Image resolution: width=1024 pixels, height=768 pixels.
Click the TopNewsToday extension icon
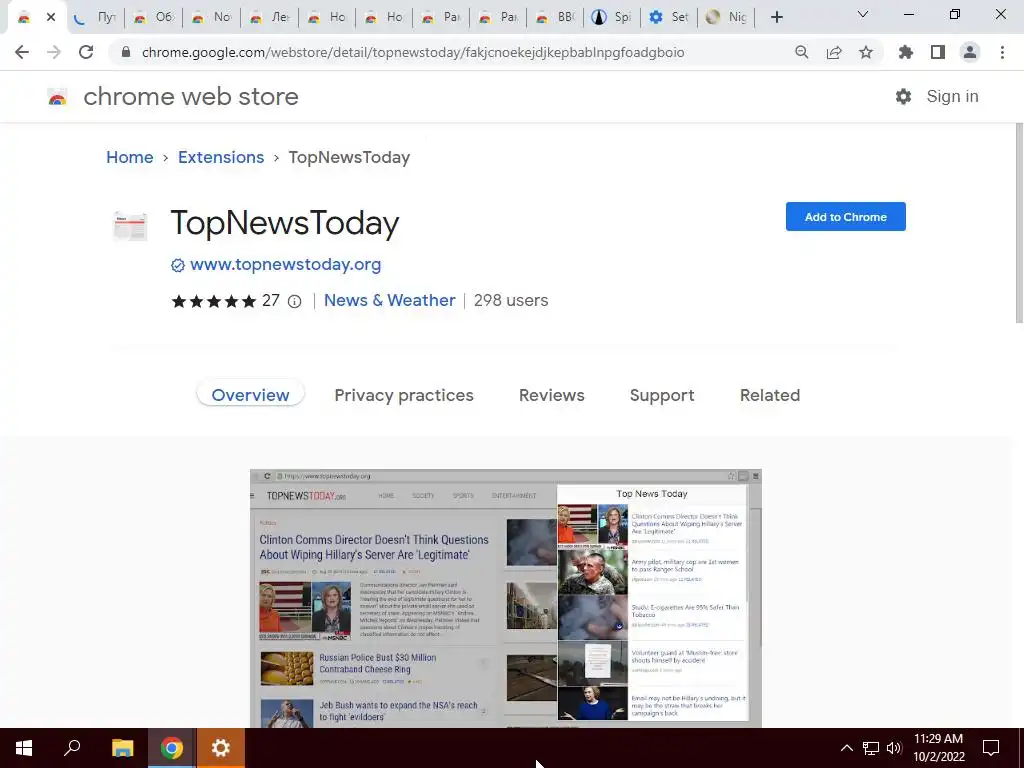pyautogui.click(x=130, y=226)
